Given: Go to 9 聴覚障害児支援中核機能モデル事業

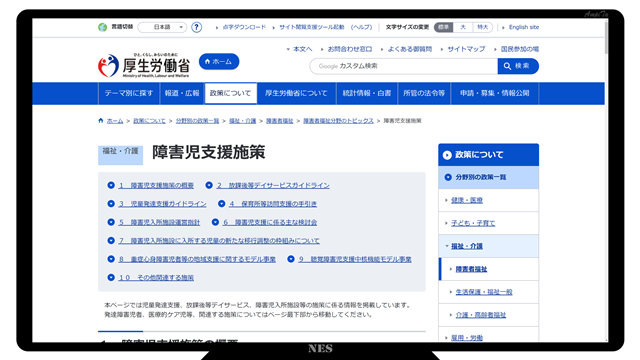Looking at the screenshot, I should click(x=355, y=259).
